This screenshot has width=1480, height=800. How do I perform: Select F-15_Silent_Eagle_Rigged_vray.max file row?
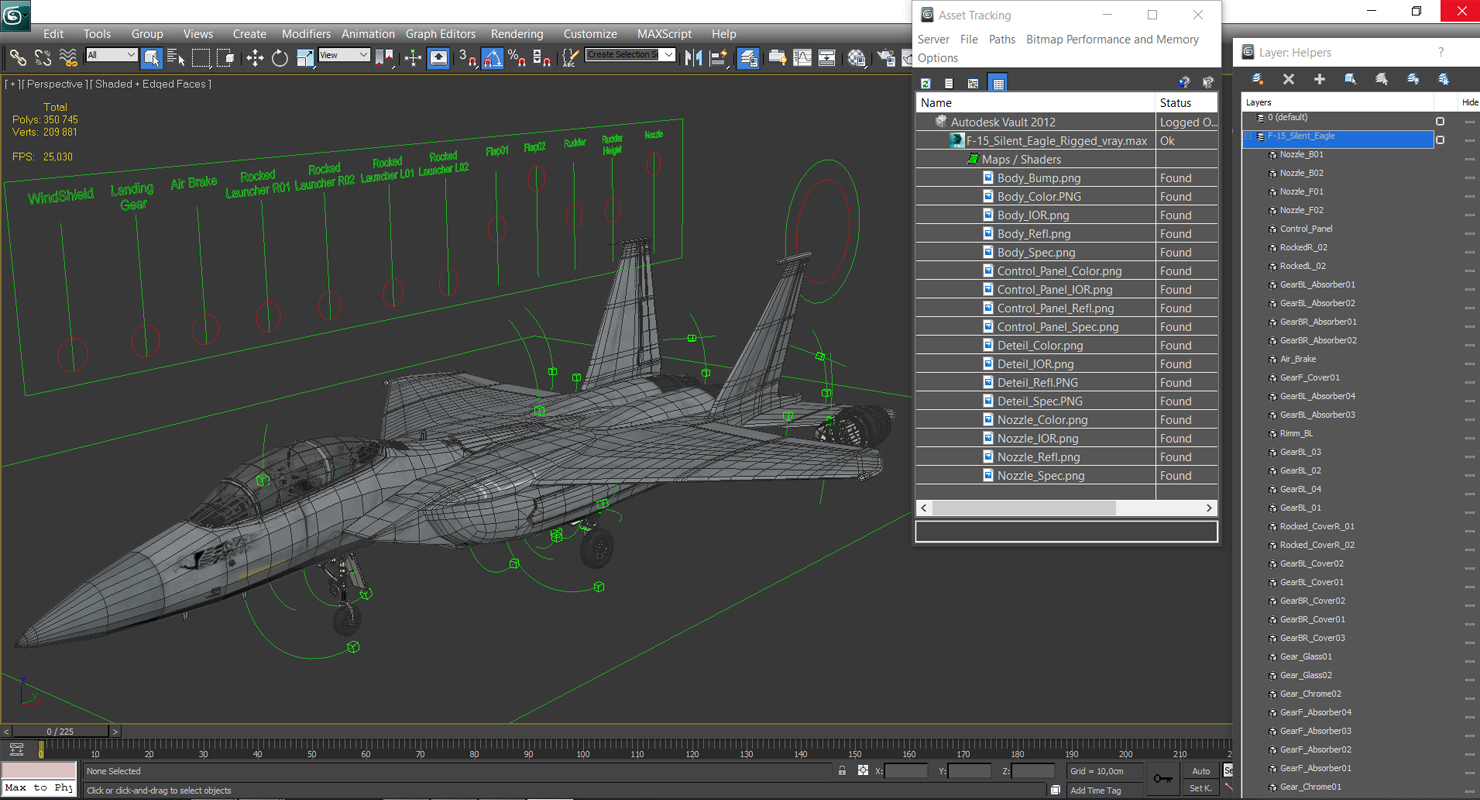click(x=1066, y=141)
